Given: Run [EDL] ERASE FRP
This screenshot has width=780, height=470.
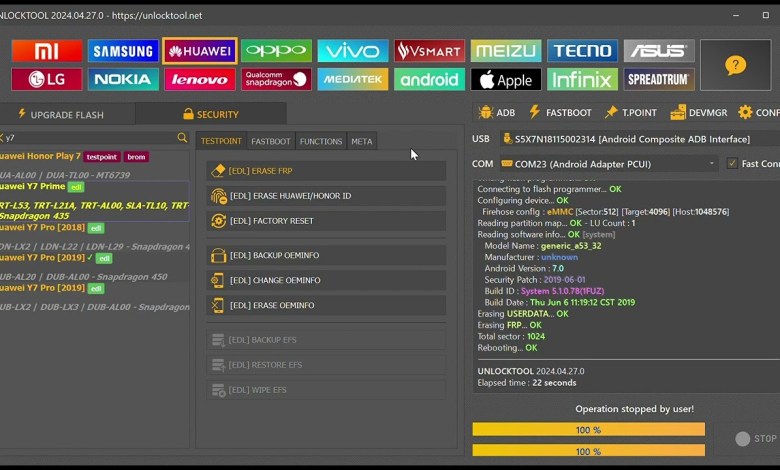Looking at the screenshot, I should [326, 171].
